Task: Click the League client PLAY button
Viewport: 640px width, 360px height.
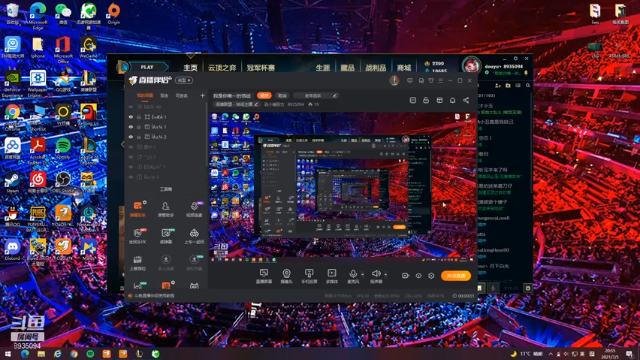Action: [x=148, y=67]
